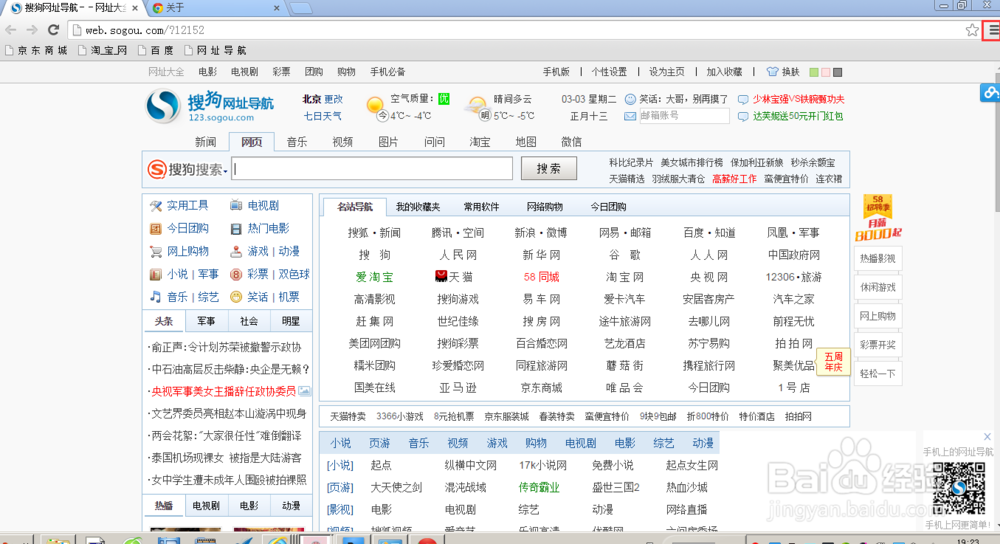Change city via 更改 link
Screen dimensions: 1000x544
[334, 99]
